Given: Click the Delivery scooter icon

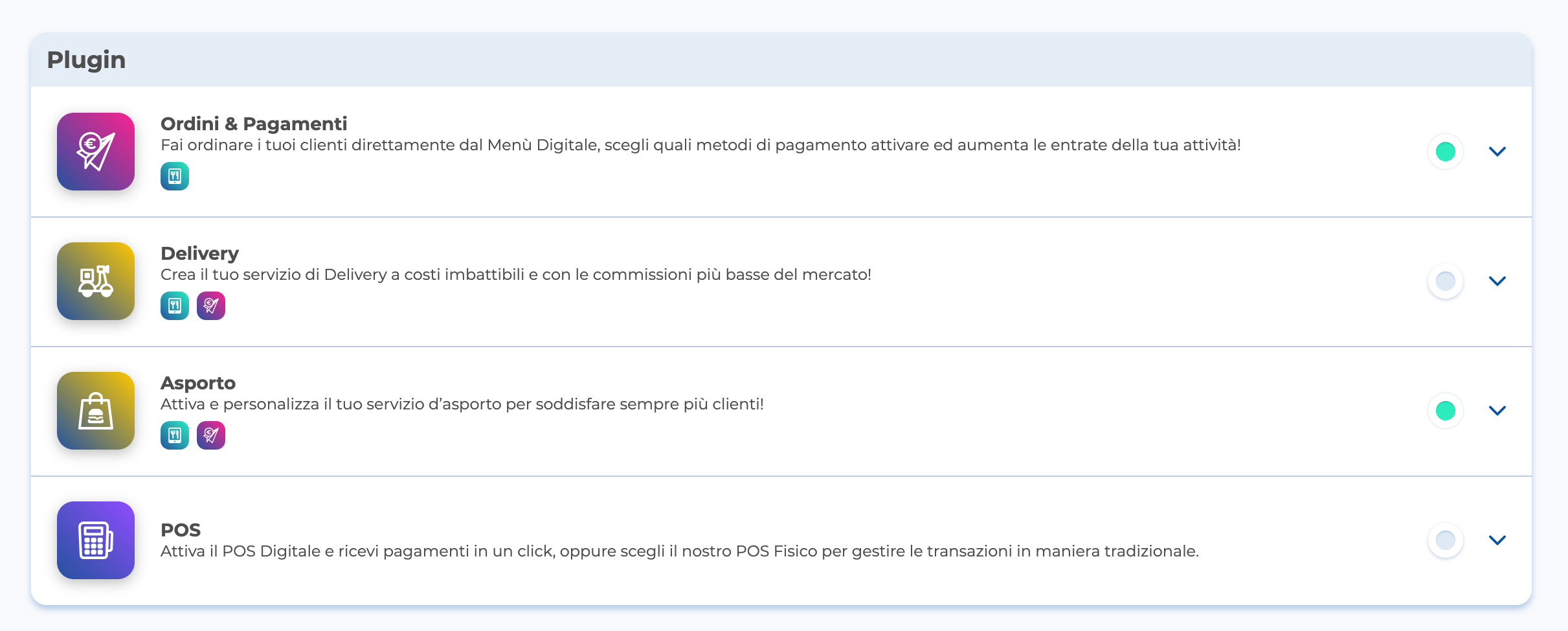Looking at the screenshot, I should click(x=96, y=281).
